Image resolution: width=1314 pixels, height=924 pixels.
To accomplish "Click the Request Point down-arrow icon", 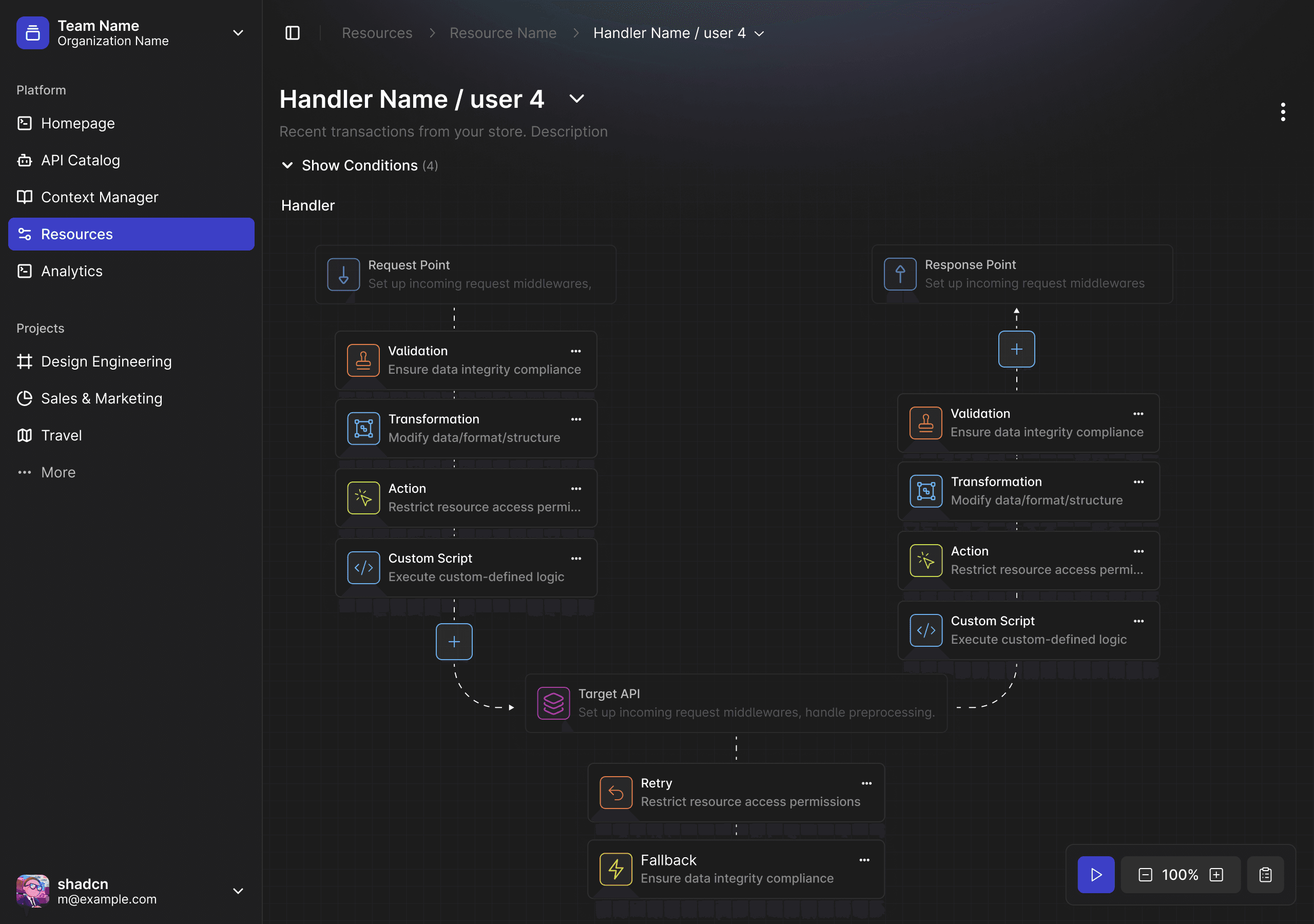I will tap(343, 274).
